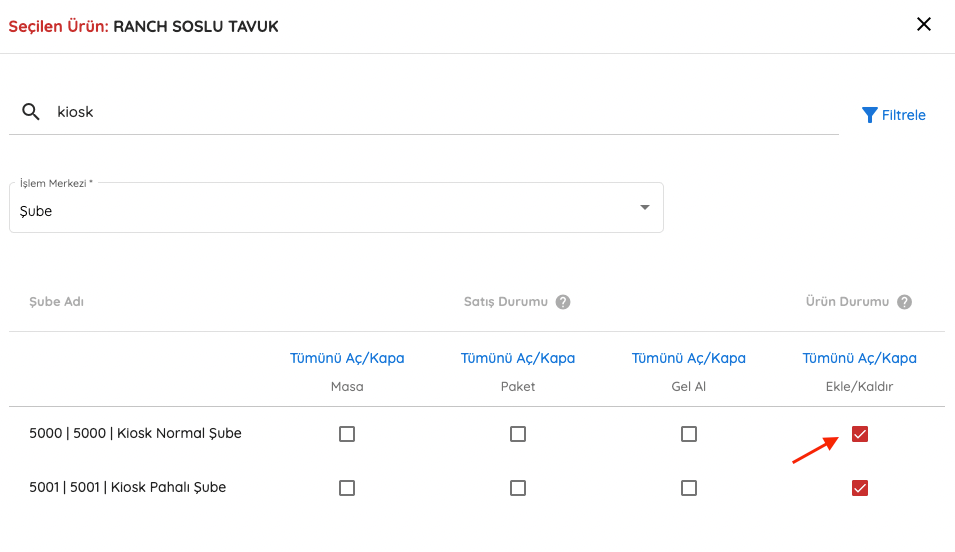Enable Masa for Kiosk Normal Şube
Viewport: 955px width, 552px height.
coord(347,434)
